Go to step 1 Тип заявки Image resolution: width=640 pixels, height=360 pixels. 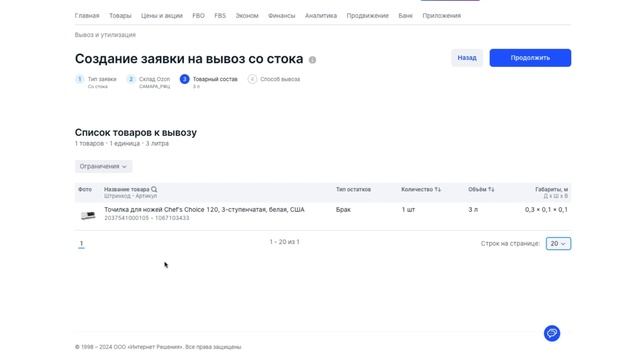point(96,81)
